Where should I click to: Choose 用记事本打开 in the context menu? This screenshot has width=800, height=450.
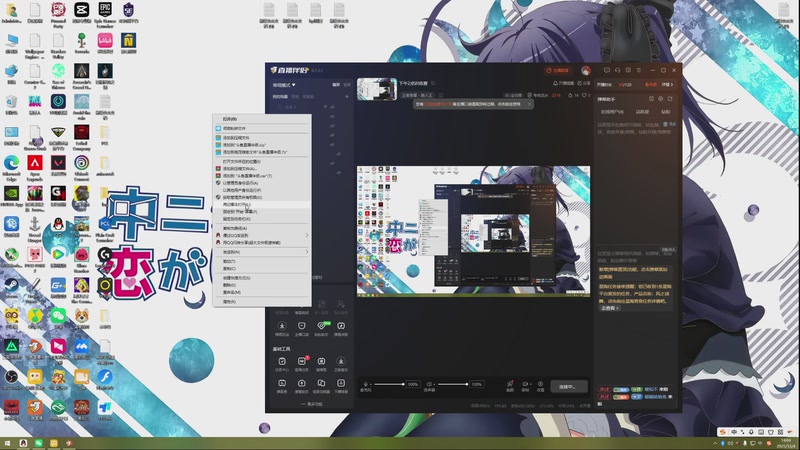pyautogui.click(x=262, y=204)
